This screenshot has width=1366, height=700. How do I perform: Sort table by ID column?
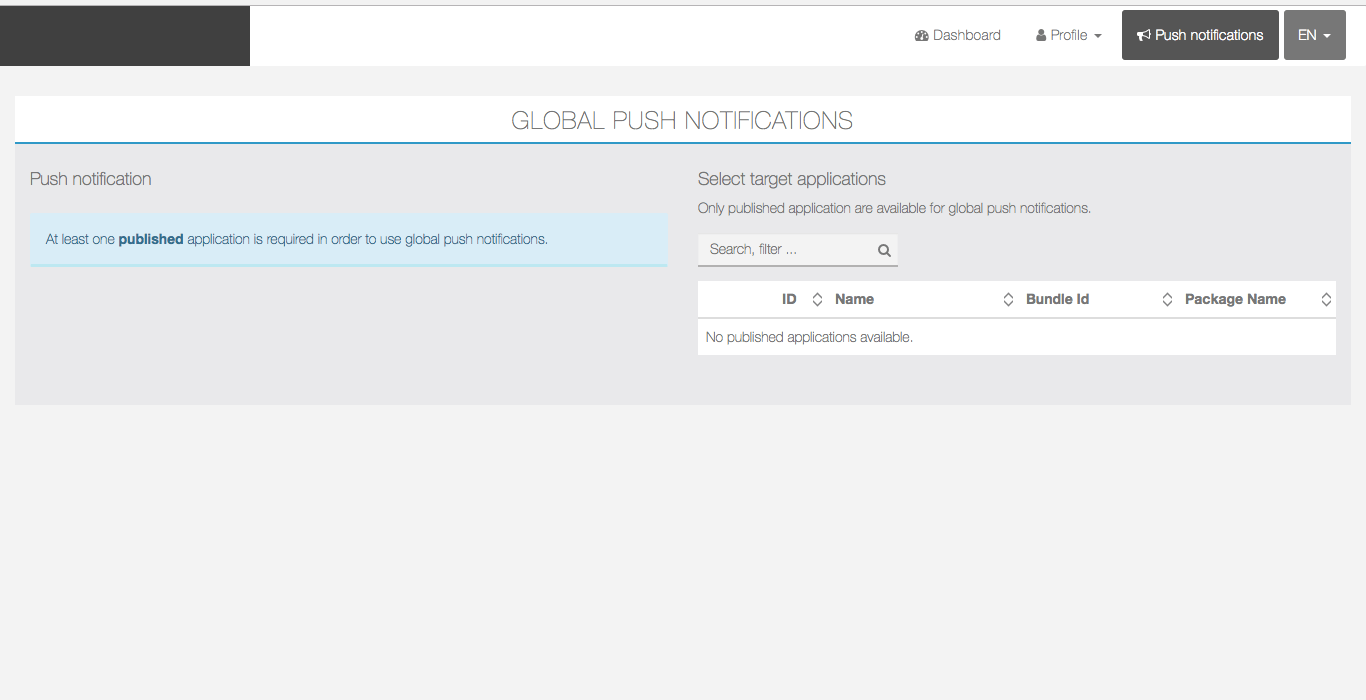[817, 300]
